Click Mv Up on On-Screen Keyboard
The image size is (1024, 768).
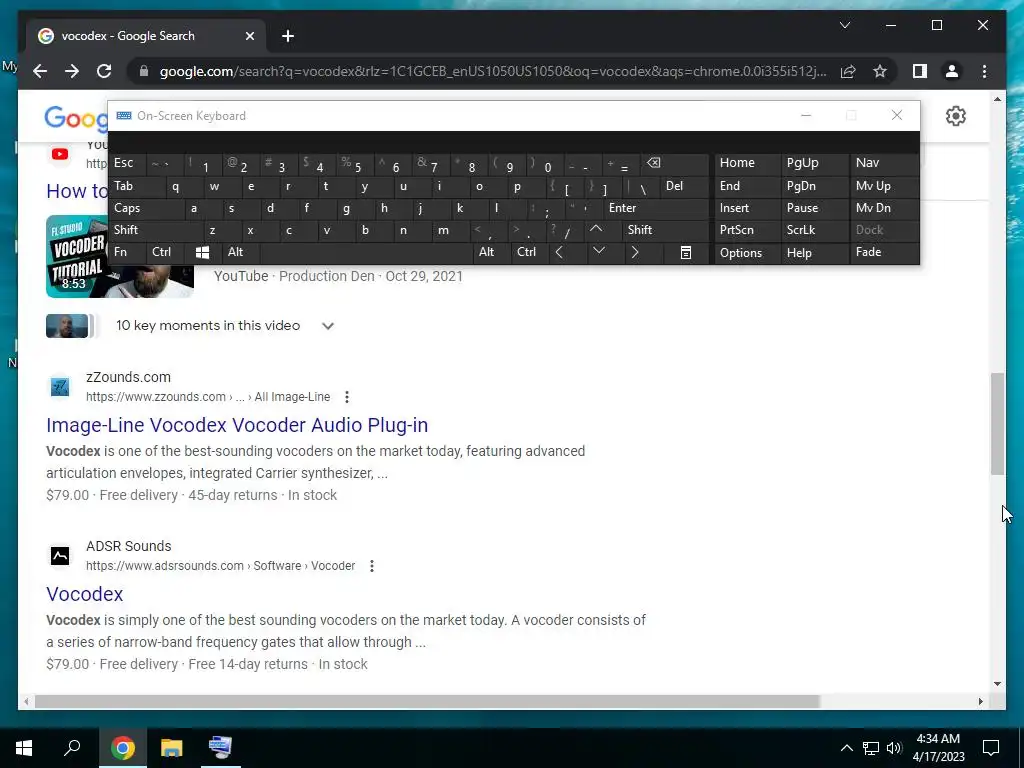884,186
